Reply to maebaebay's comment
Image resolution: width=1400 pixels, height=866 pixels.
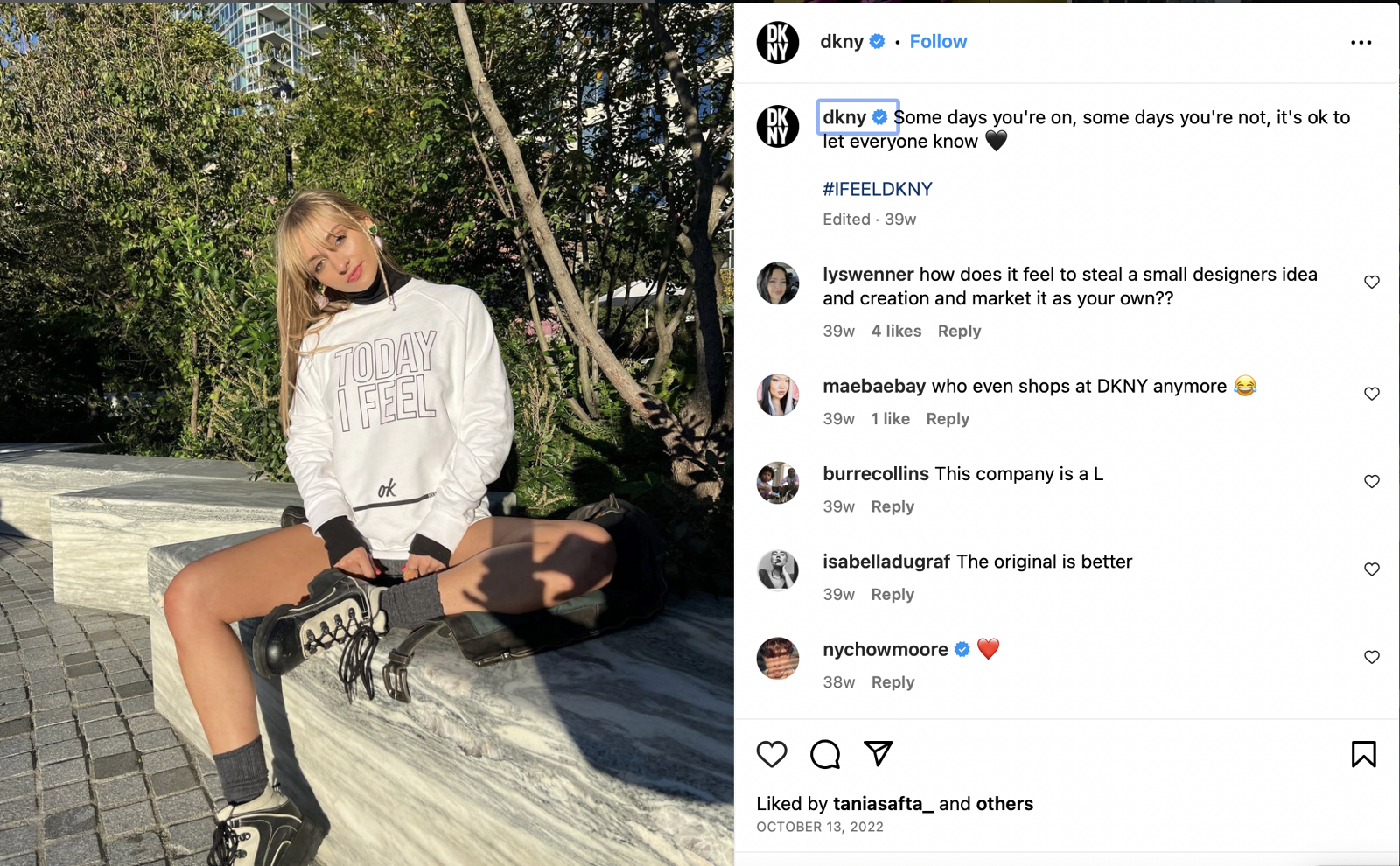(x=948, y=419)
